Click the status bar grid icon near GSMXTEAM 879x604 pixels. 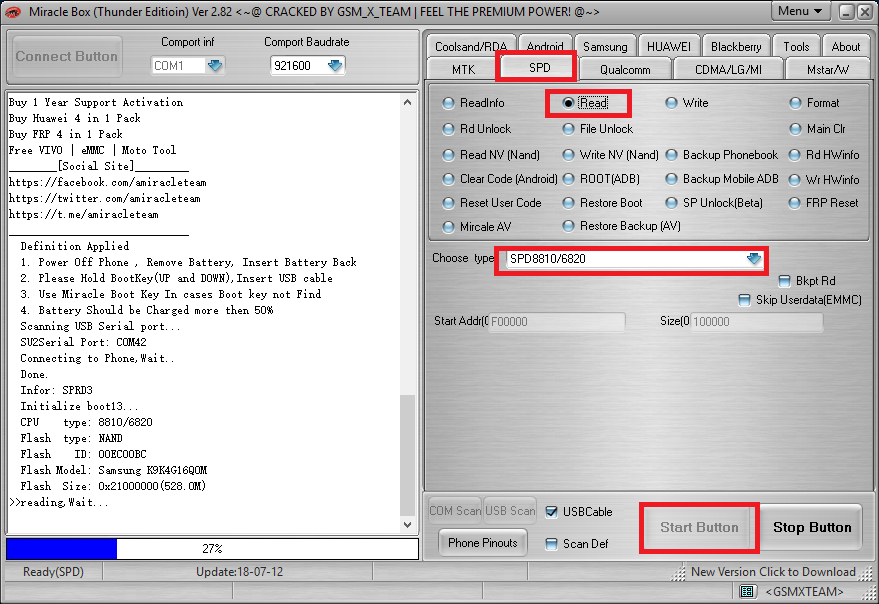click(746, 592)
